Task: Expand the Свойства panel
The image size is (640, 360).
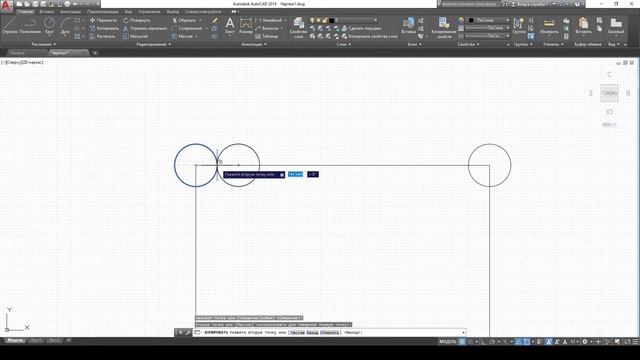Action: click(468, 44)
